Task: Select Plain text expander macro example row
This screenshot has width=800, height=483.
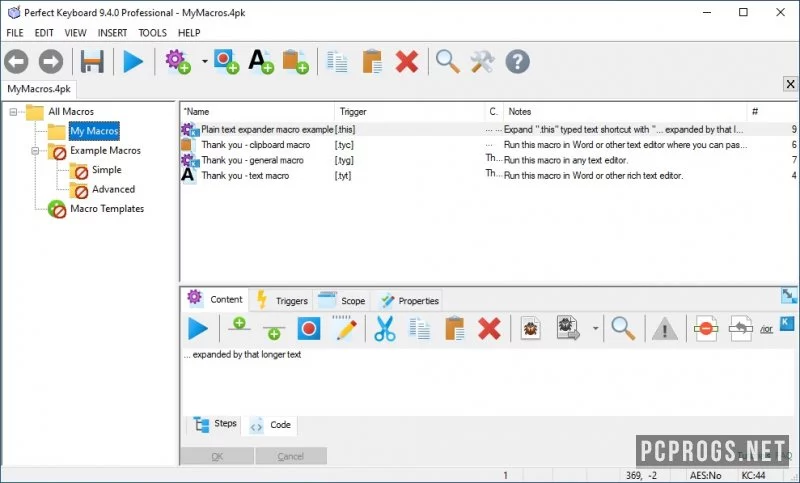Action: [489, 130]
